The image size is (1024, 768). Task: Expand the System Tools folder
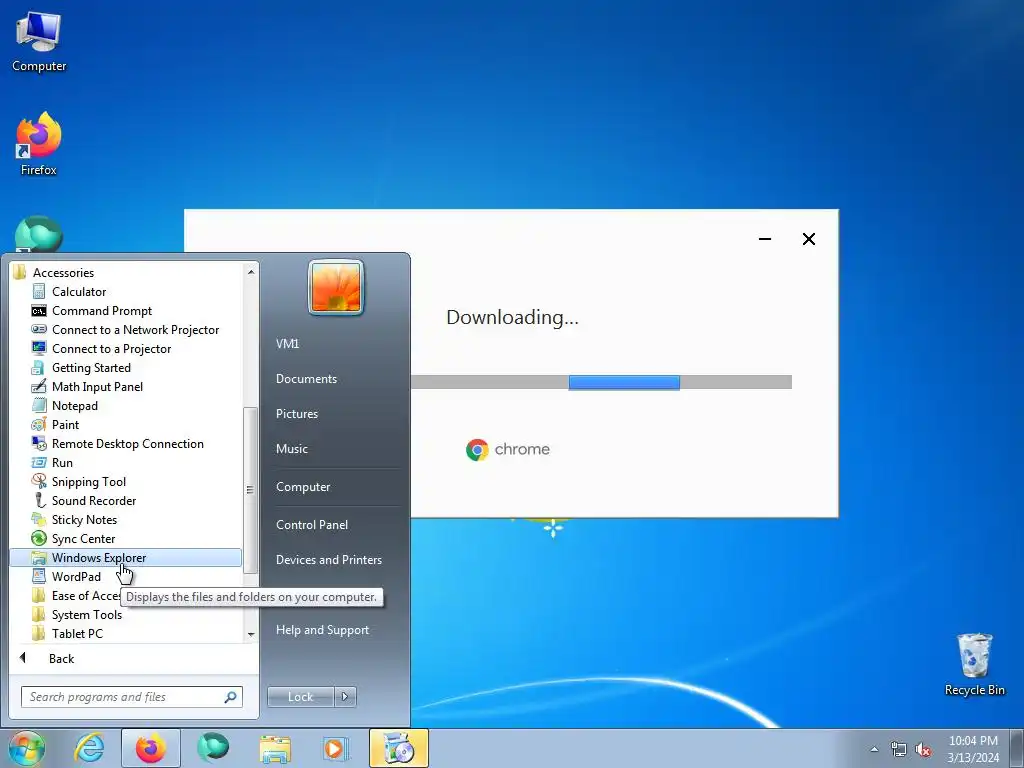[x=86, y=615]
